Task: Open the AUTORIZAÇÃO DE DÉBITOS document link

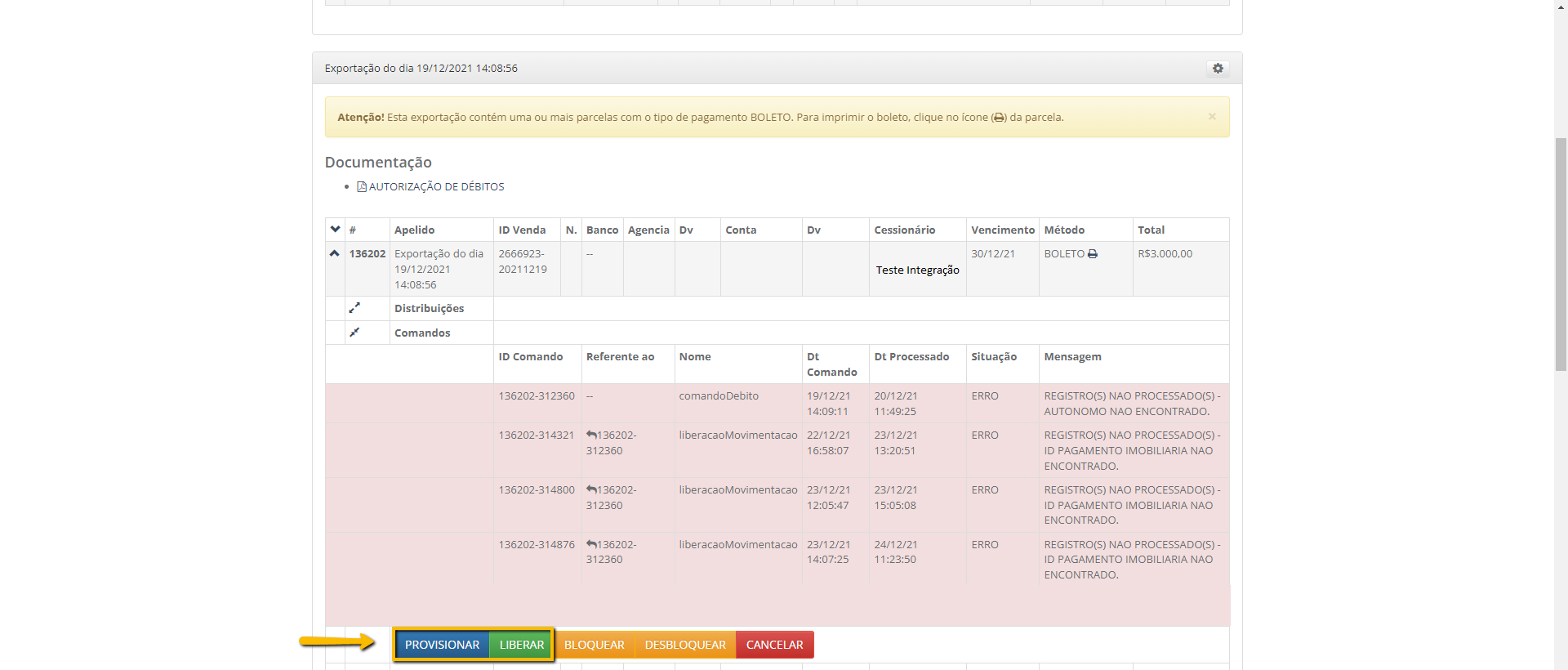Action: tap(436, 187)
